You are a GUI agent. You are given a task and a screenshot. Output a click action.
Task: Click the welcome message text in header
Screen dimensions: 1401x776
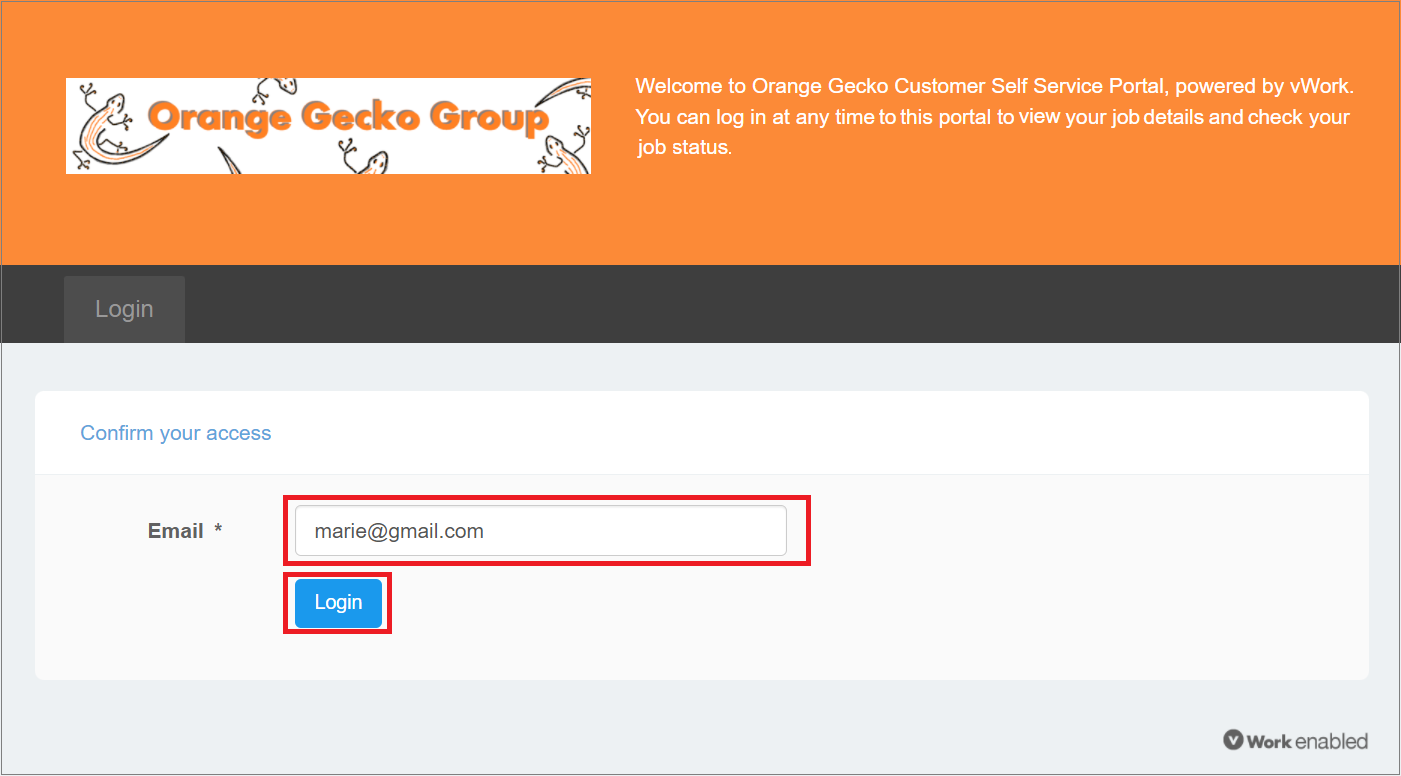[994, 117]
